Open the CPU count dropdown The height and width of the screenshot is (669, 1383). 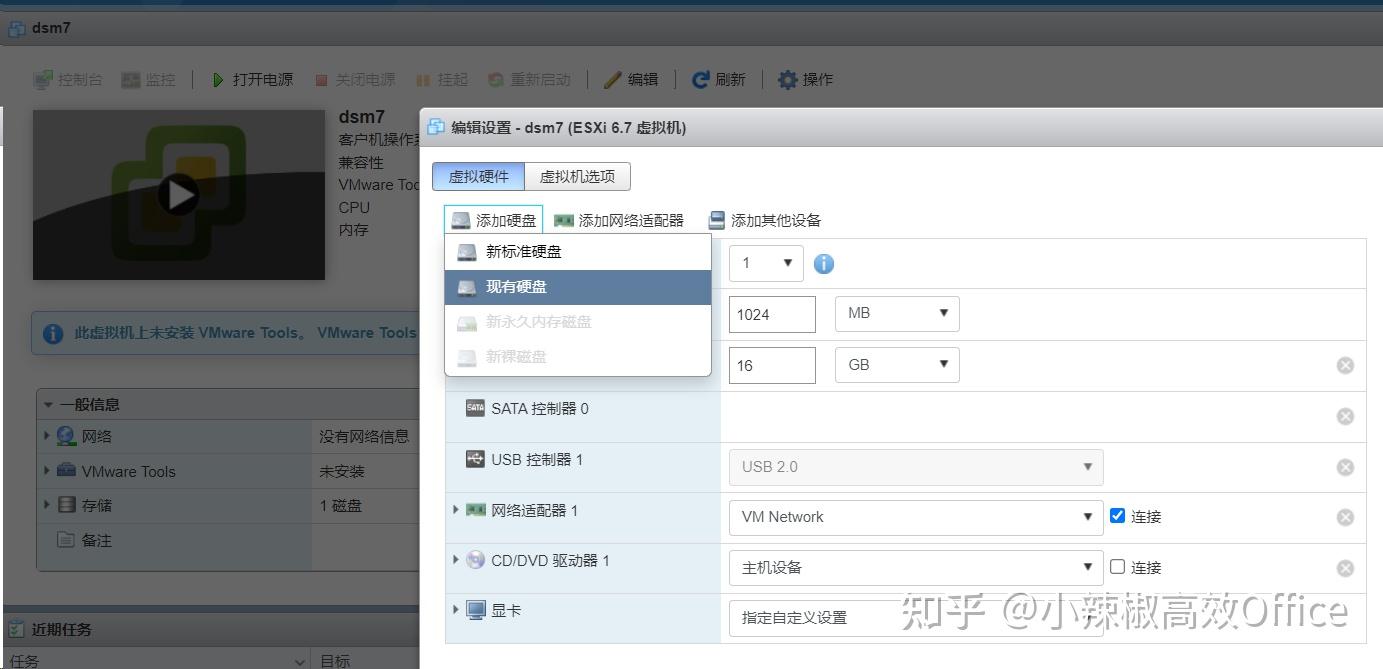pyautogui.click(x=766, y=264)
